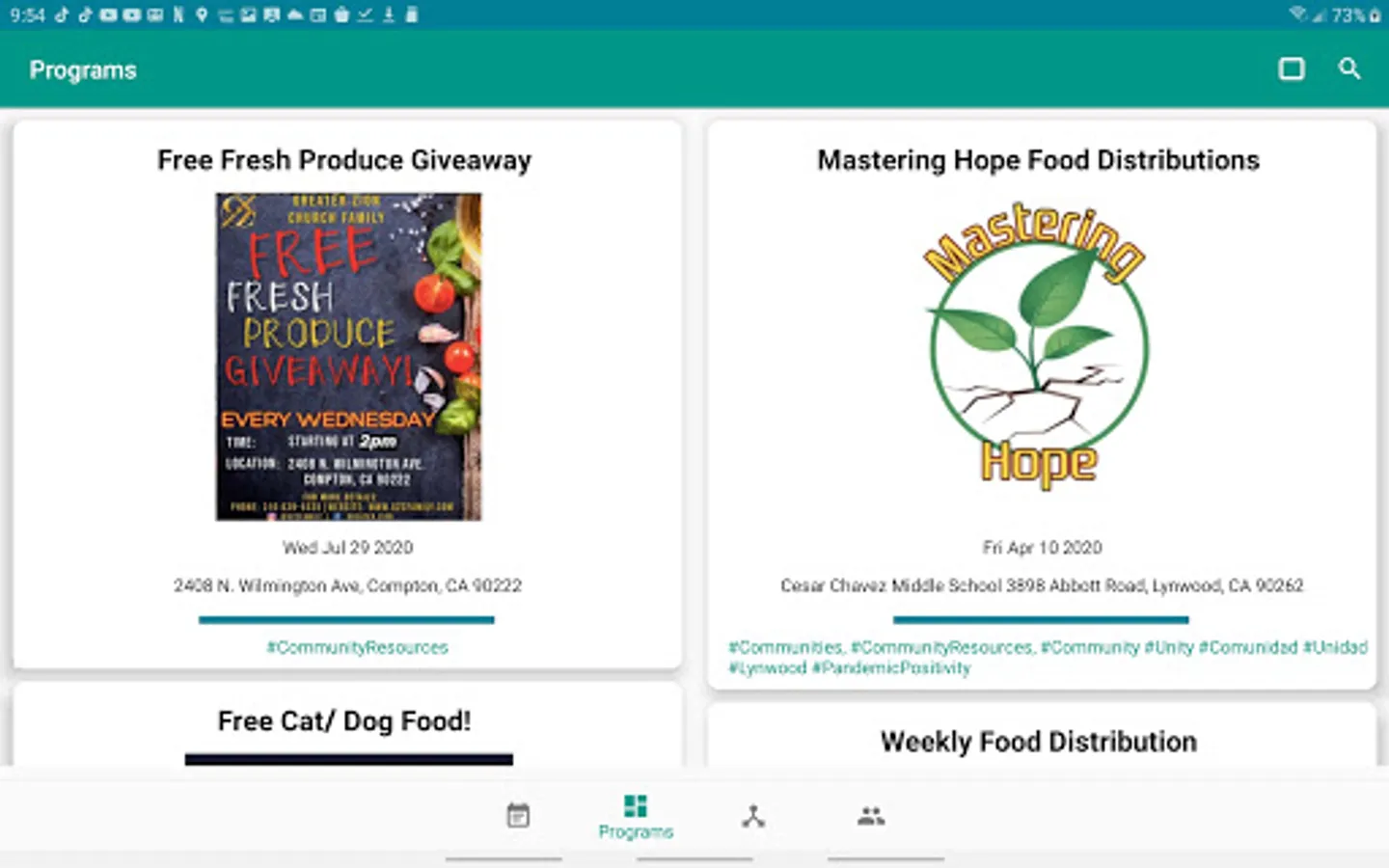Tap the #Communities hashtag
Screen dimensions: 1389x868
click(786, 647)
